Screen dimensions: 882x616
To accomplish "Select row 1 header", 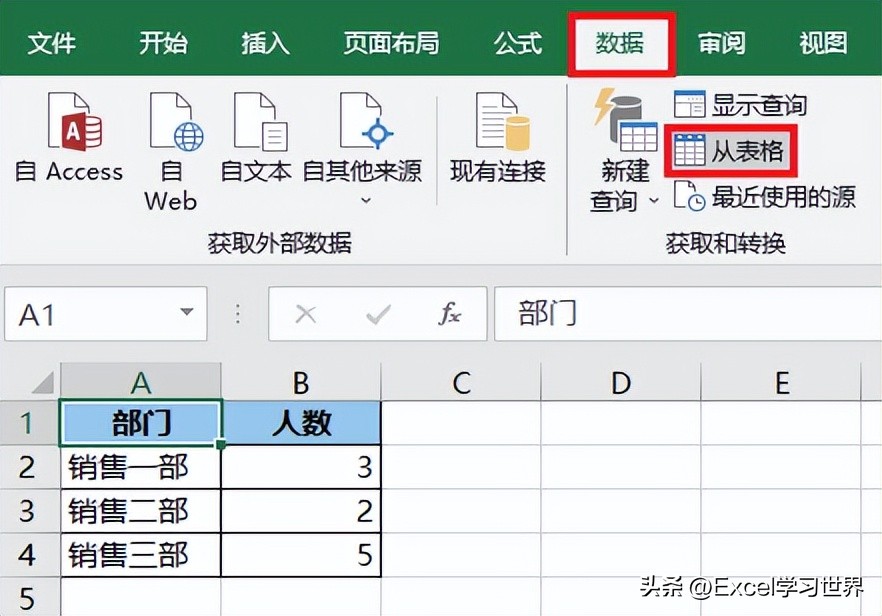I will [x=29, y=422].
